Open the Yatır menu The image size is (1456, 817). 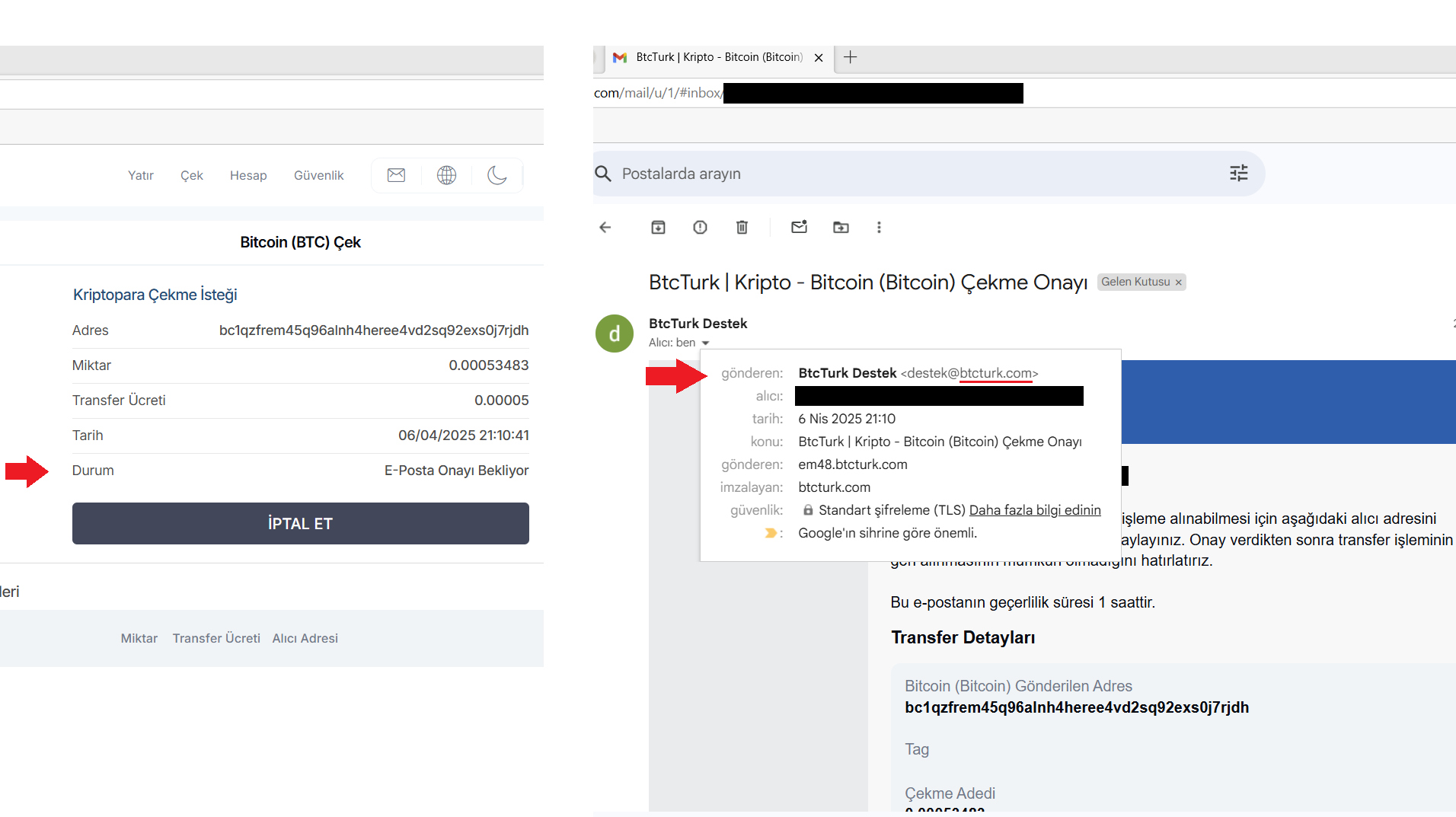pos(141,176)
